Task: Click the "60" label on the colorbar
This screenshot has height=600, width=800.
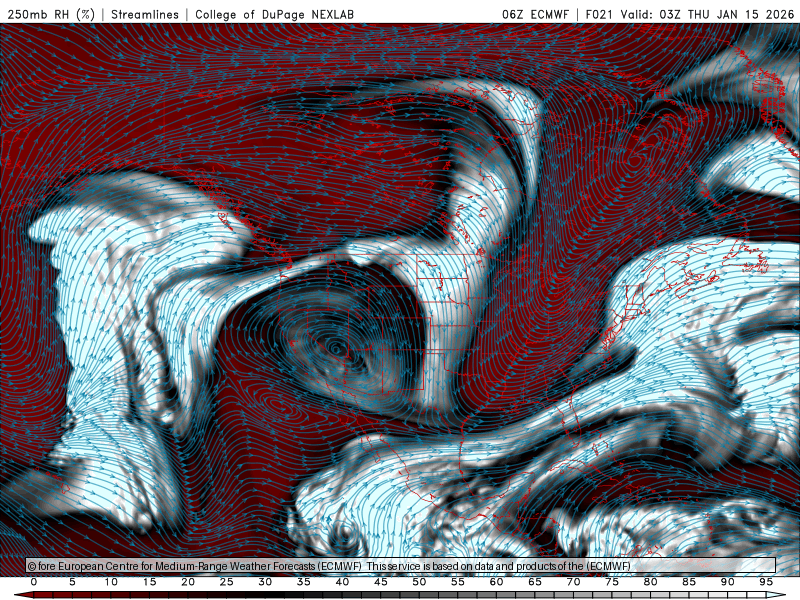Action: 496,582
